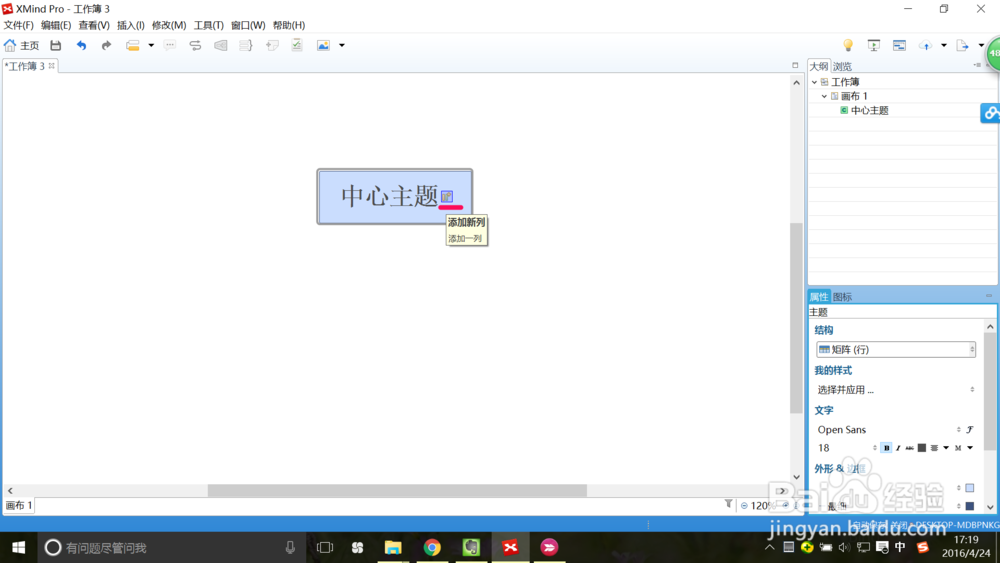The image size is (1000, 563).
Task: Click the add new column icon on topic
Action: (x=447, y=196)
